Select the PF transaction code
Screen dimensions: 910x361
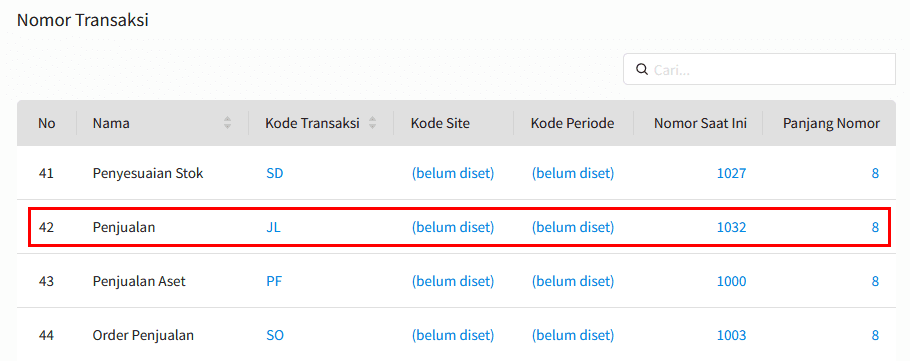tap(274, 281)
